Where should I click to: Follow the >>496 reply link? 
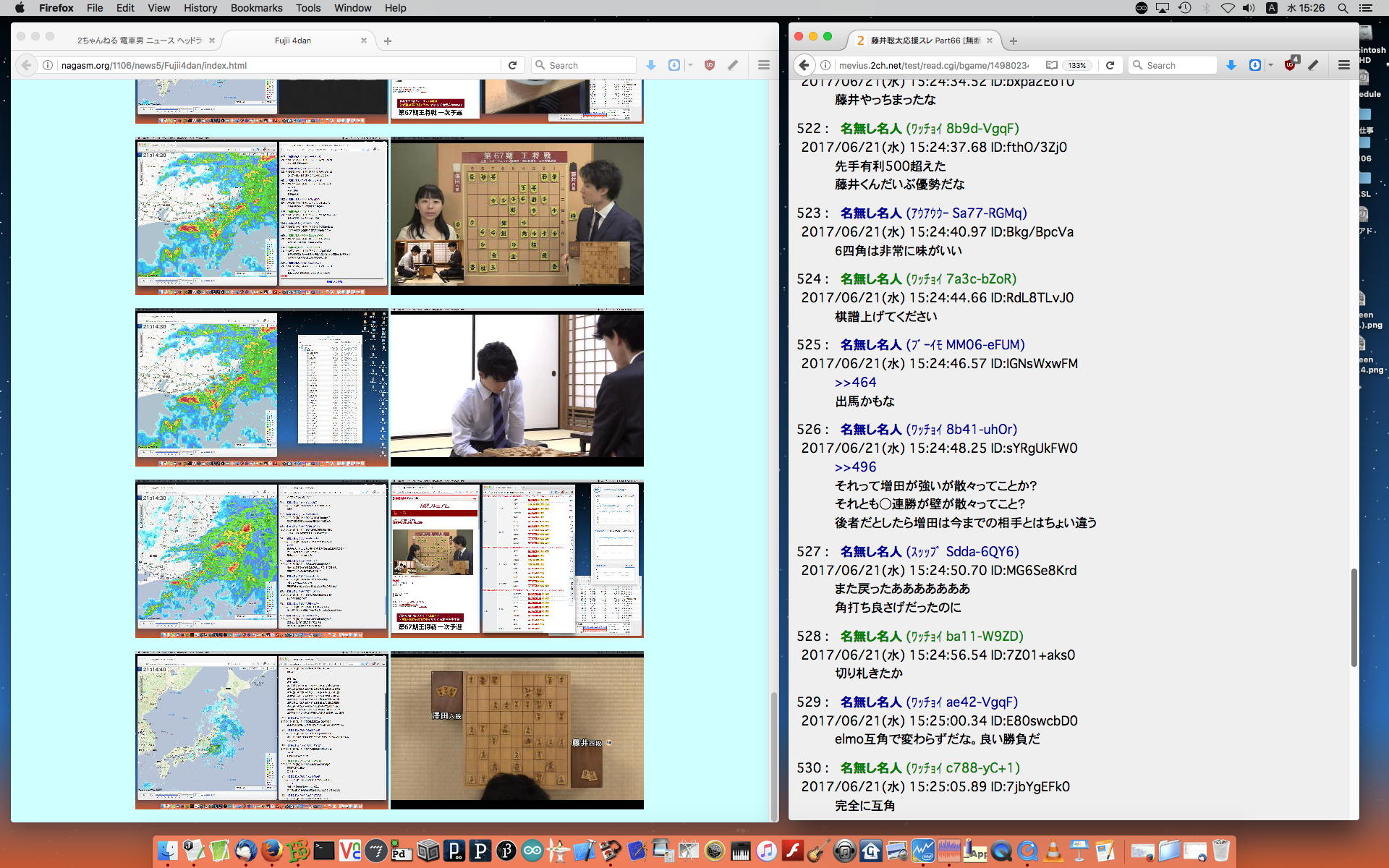(855, 467)
